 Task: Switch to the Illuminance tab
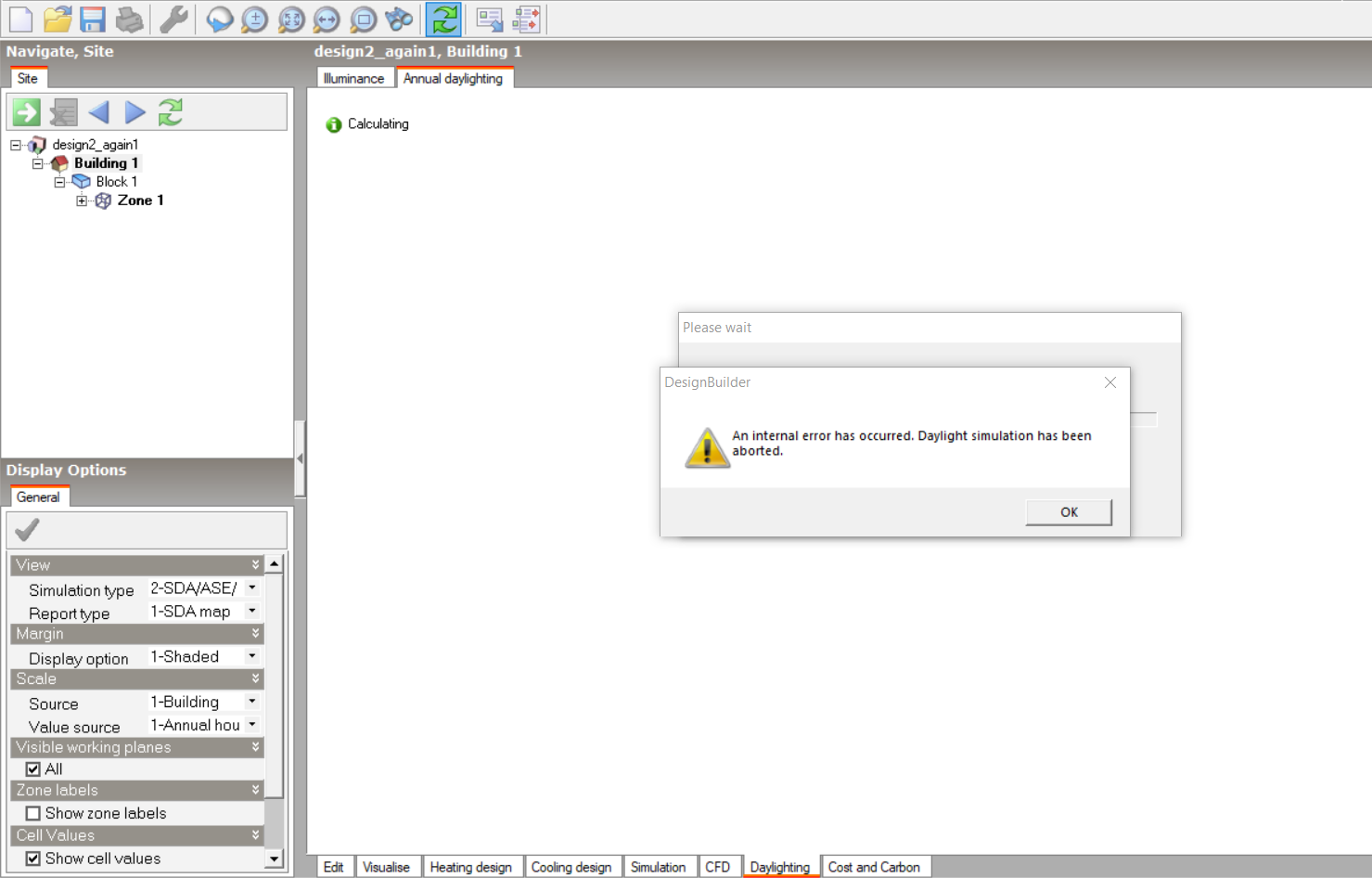(353, 78)
